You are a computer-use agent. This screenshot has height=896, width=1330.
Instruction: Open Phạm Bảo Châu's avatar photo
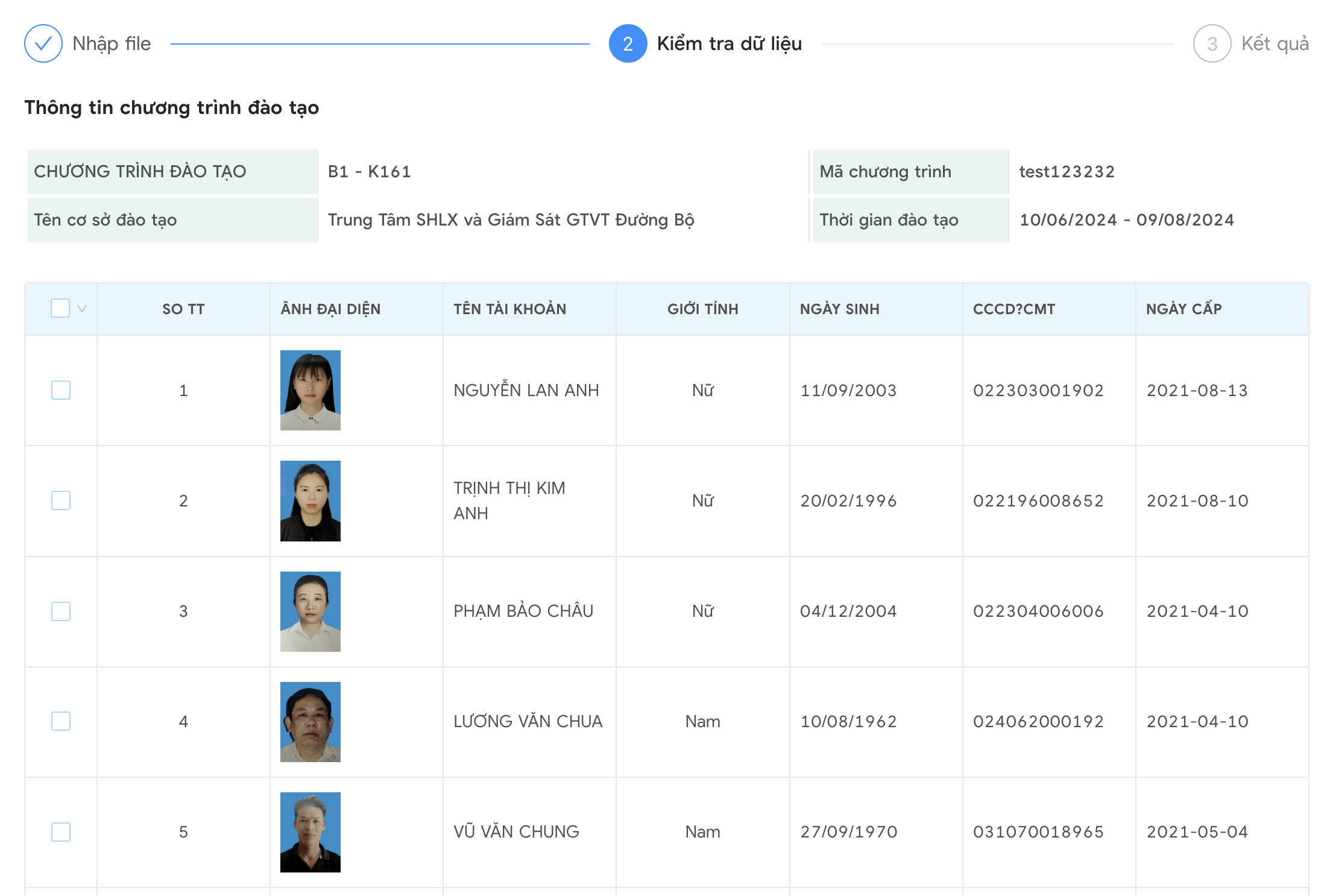(310, 611)
